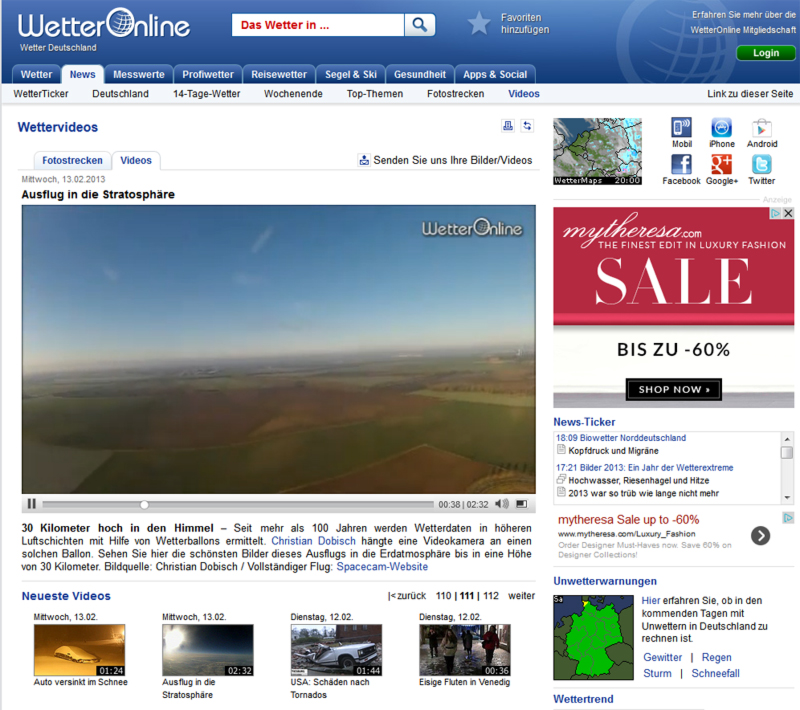
Task: Open the Deutschland submenu
Action: point(120,94)
